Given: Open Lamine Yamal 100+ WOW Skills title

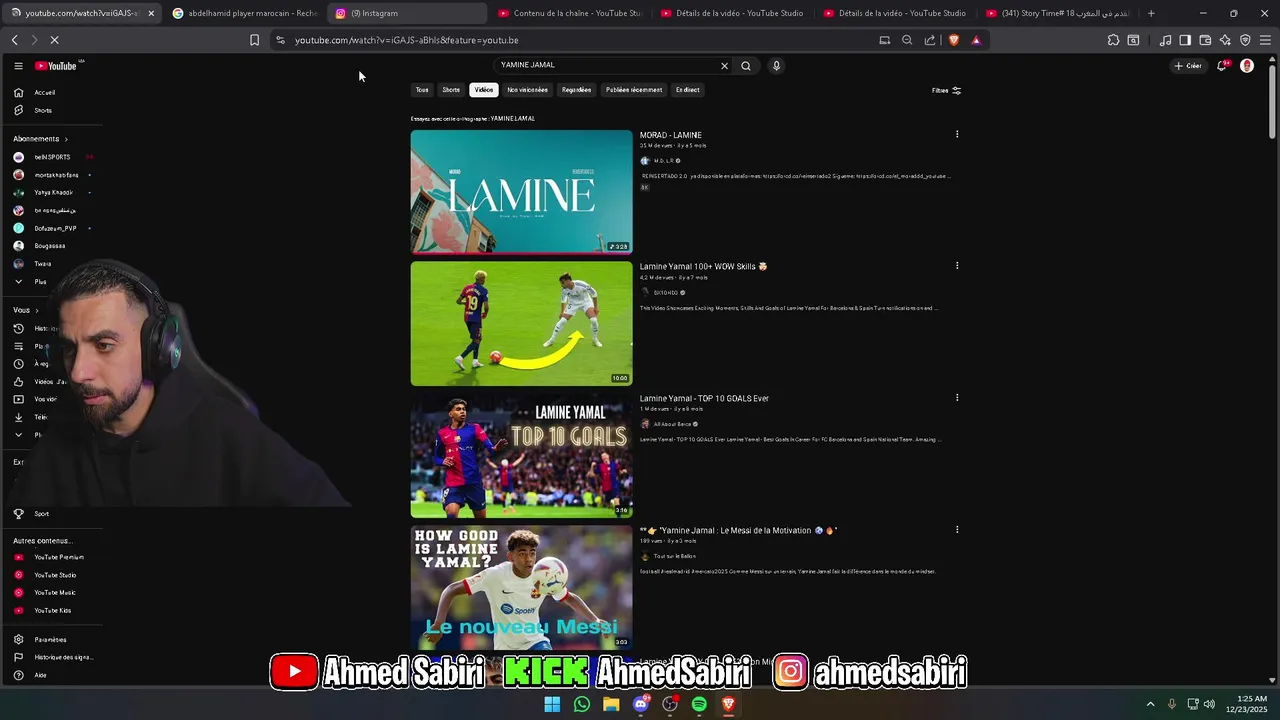Looking at the screenshot, I should click(703, 267).
